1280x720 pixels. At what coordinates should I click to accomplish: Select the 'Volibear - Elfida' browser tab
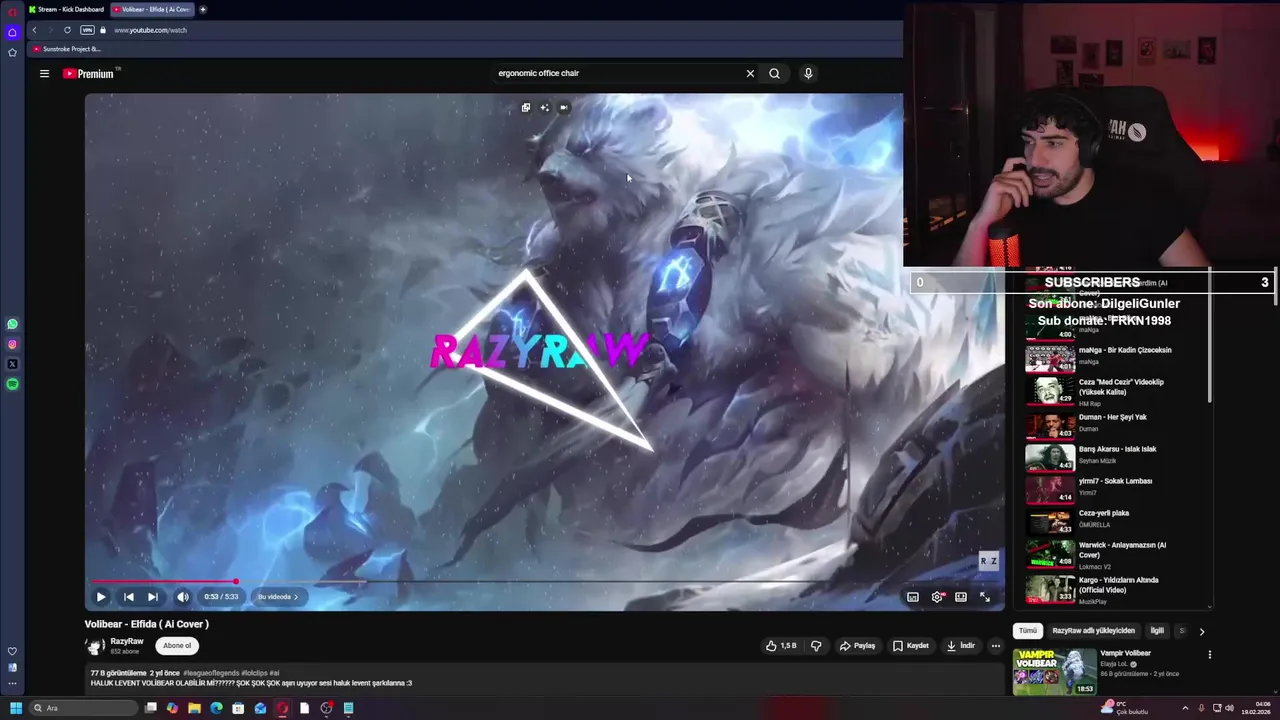[152, 9]
